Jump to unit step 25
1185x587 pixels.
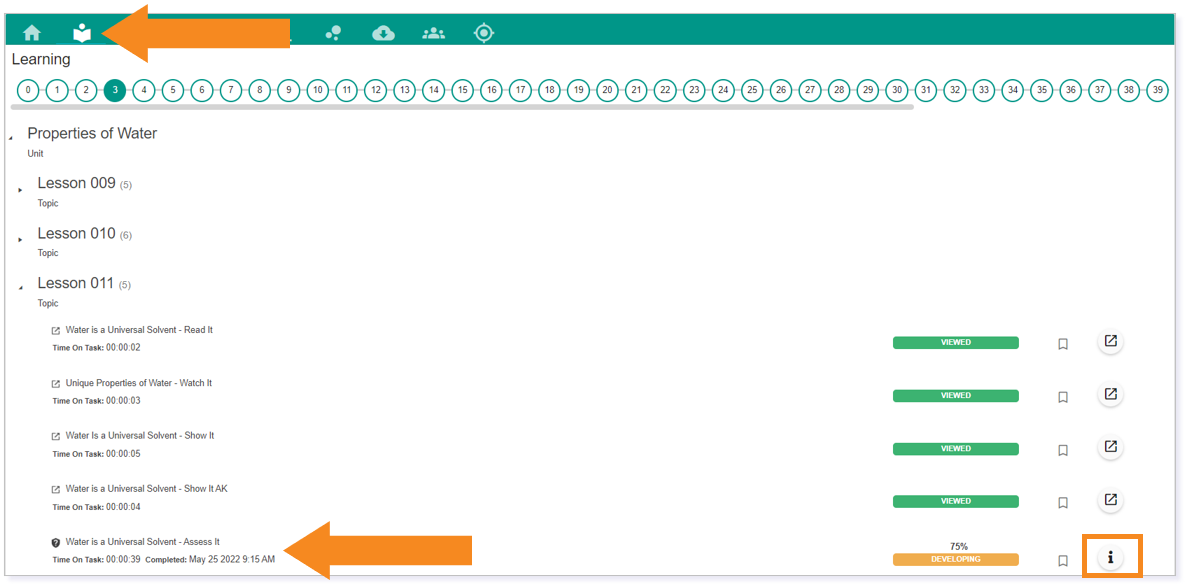pos(752,90)
